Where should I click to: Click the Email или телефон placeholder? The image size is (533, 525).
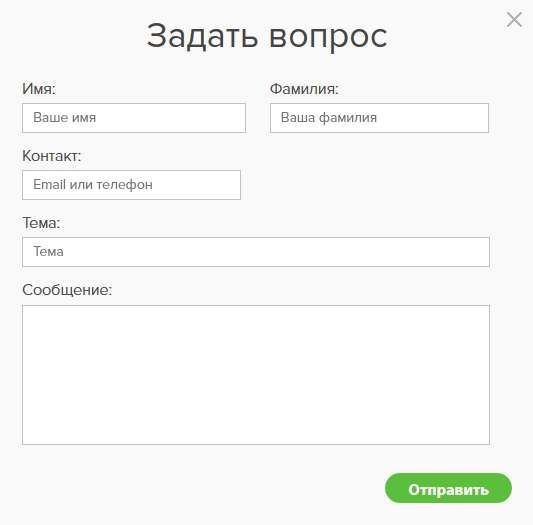tap(93, 185)
